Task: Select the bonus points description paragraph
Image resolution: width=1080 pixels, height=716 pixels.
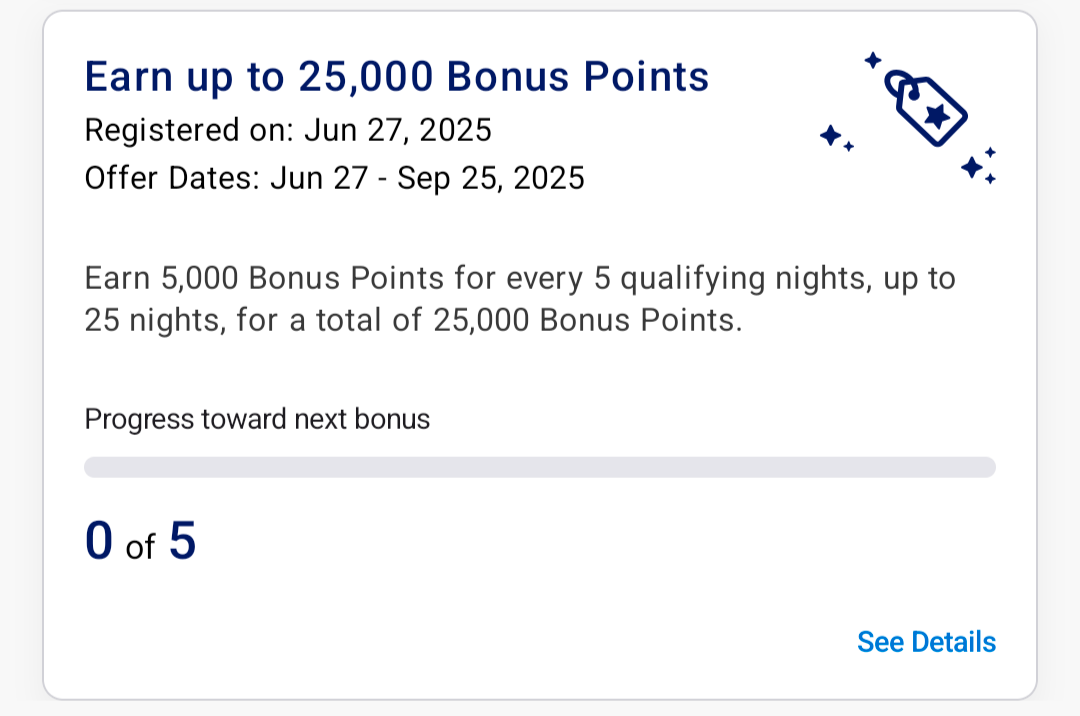Action: pyautogui.click(x=520, y=298)
